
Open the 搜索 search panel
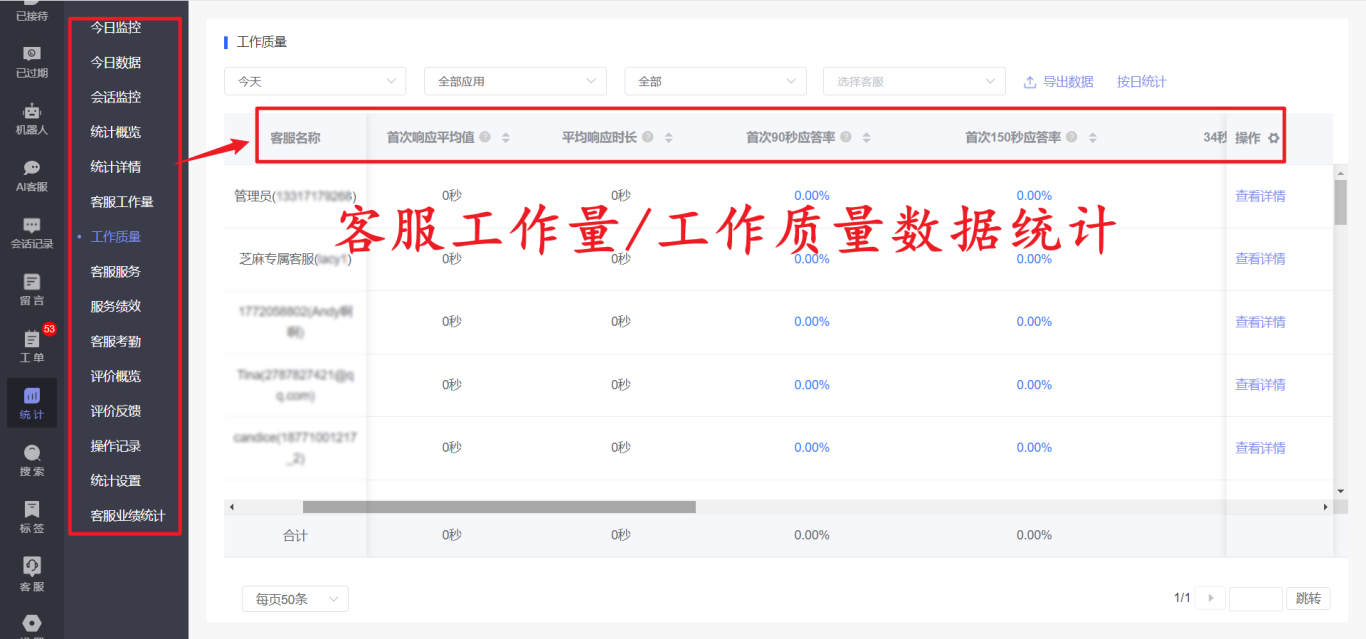coord(30,461)
